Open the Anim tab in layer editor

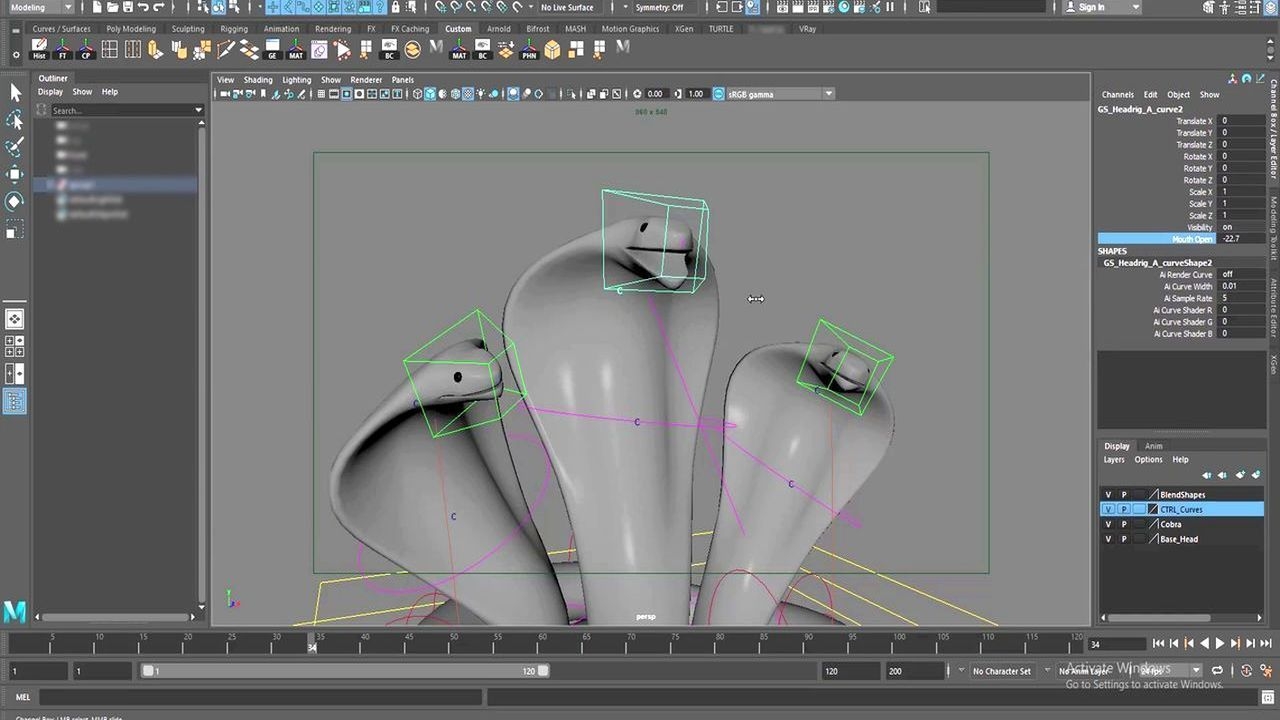click(1153, 446)
